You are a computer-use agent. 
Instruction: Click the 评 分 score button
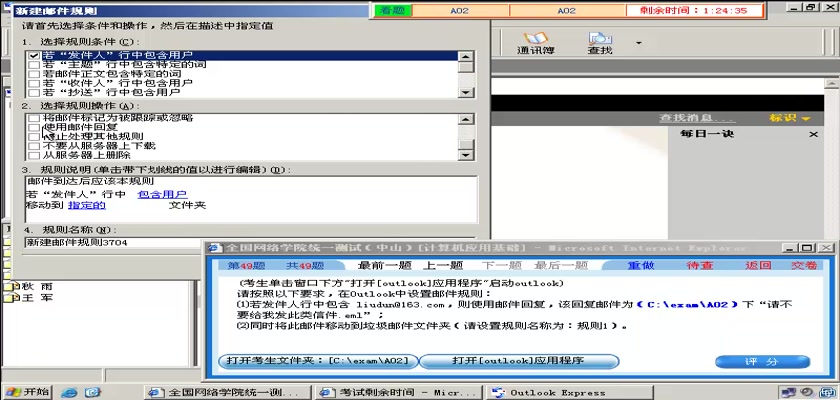pyautogui.click(x=762, y=362)
